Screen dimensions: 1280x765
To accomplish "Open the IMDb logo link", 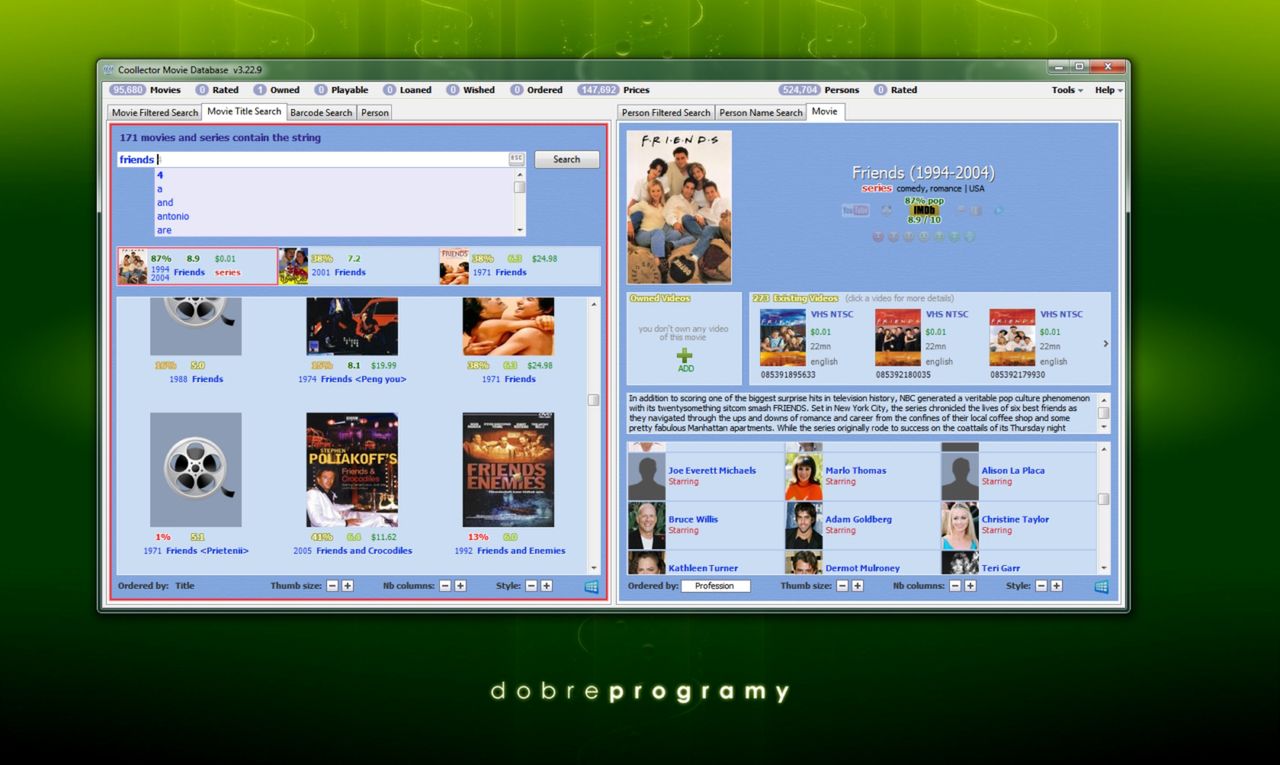I will point(925,210).
